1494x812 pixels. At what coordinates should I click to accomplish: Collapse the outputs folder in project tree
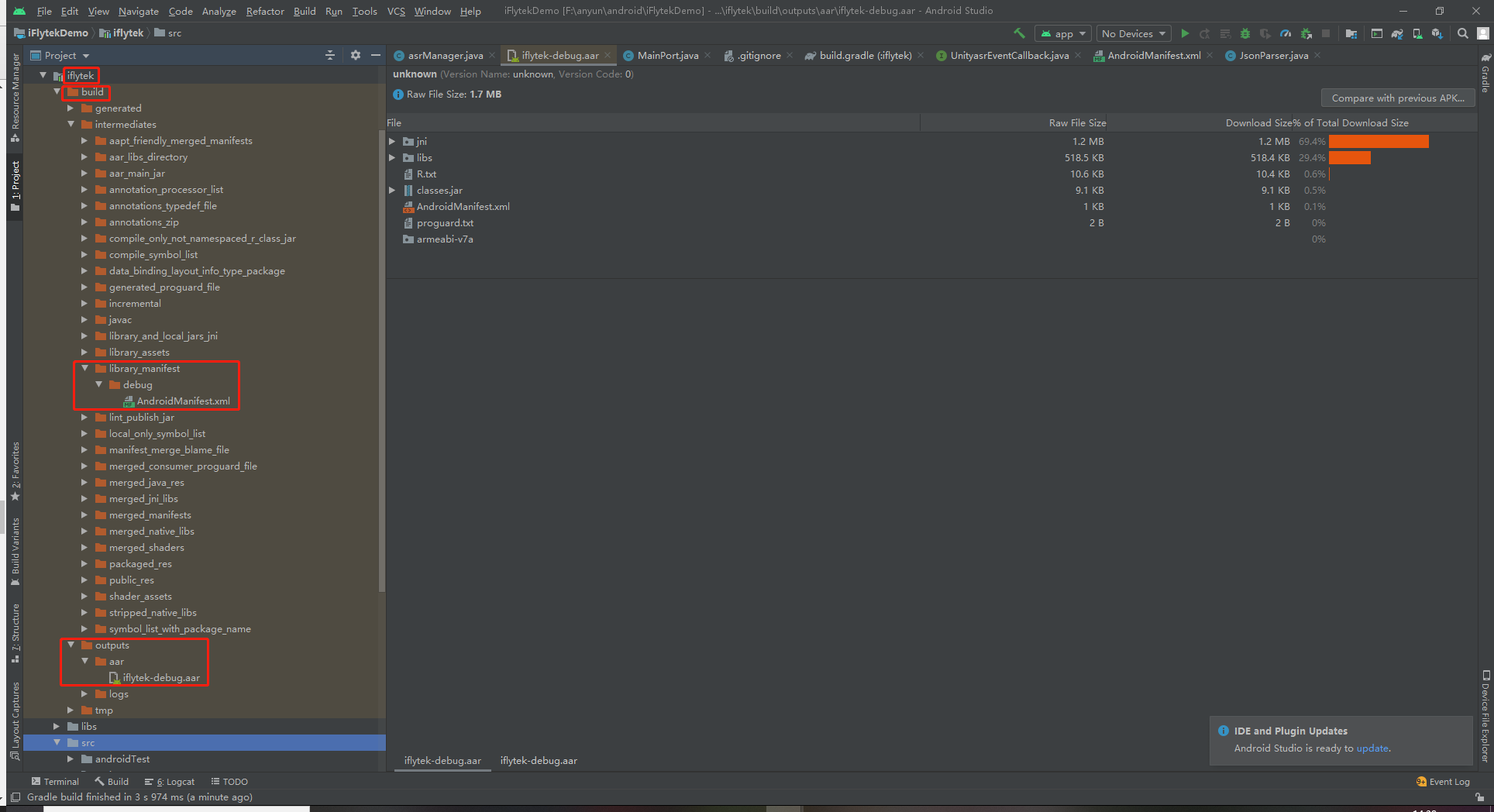tap(71, 645)
